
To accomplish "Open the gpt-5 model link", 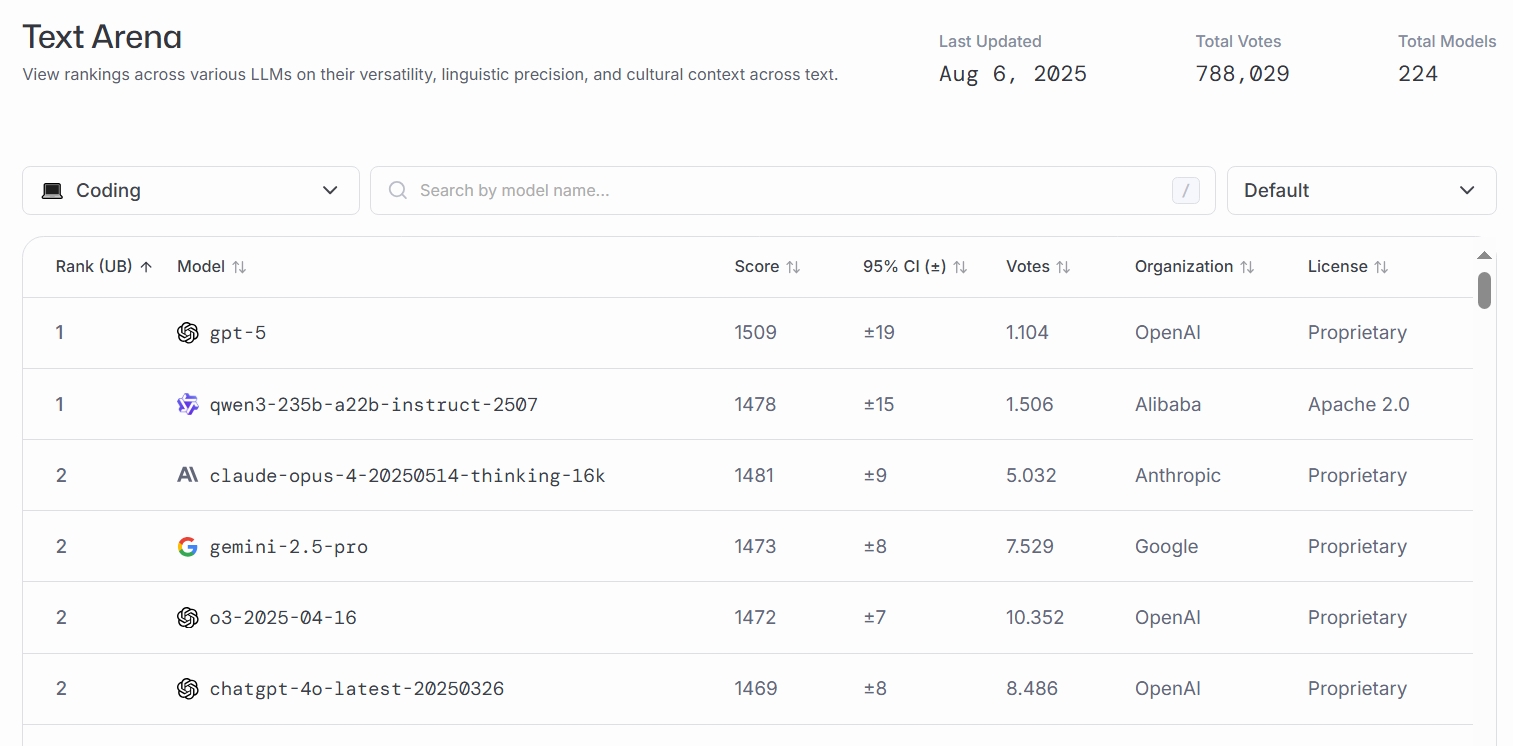I will (238, 333).
